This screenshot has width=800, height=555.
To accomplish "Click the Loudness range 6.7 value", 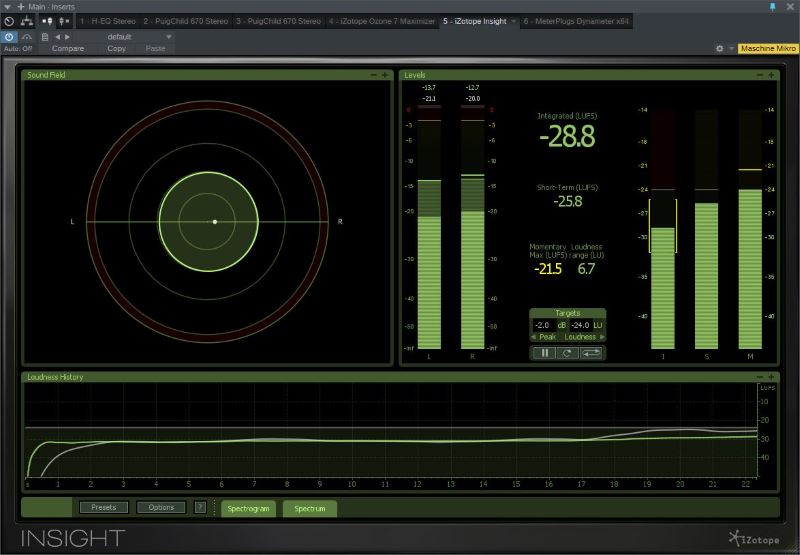I will [x=586, y=269].
